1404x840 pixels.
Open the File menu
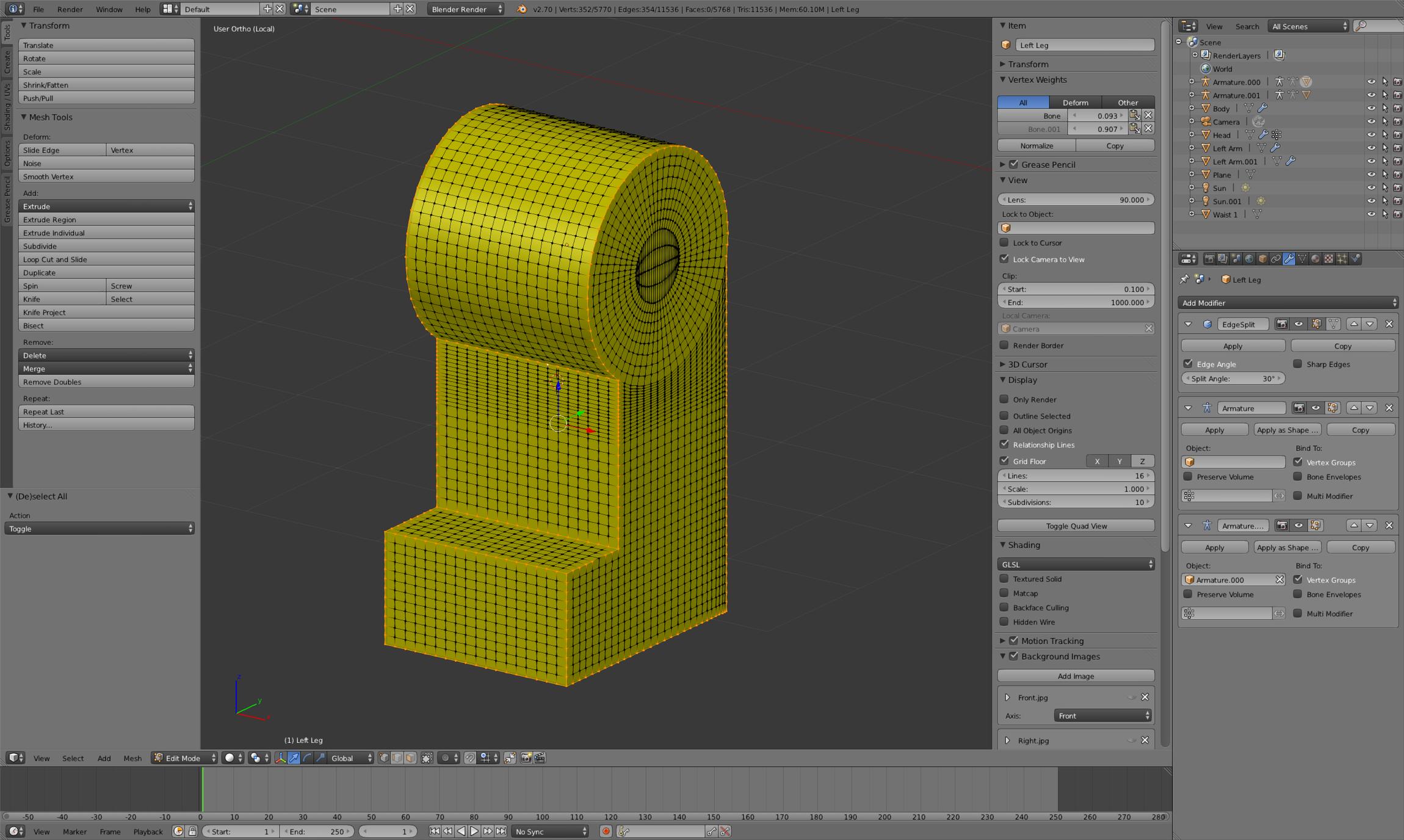pyautogui.click(x=38, y=9)
